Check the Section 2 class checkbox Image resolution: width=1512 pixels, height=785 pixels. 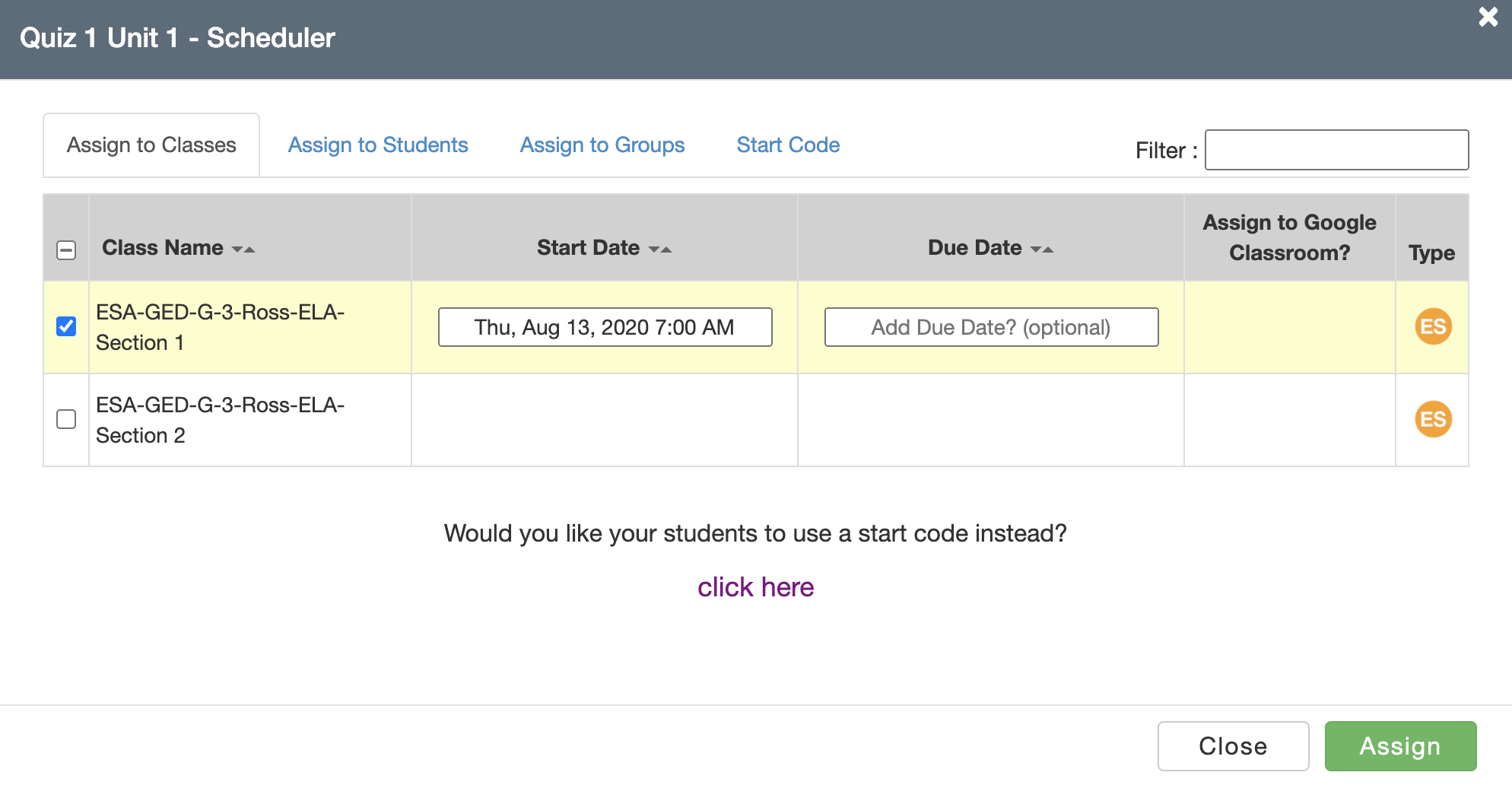coord(66,419)
